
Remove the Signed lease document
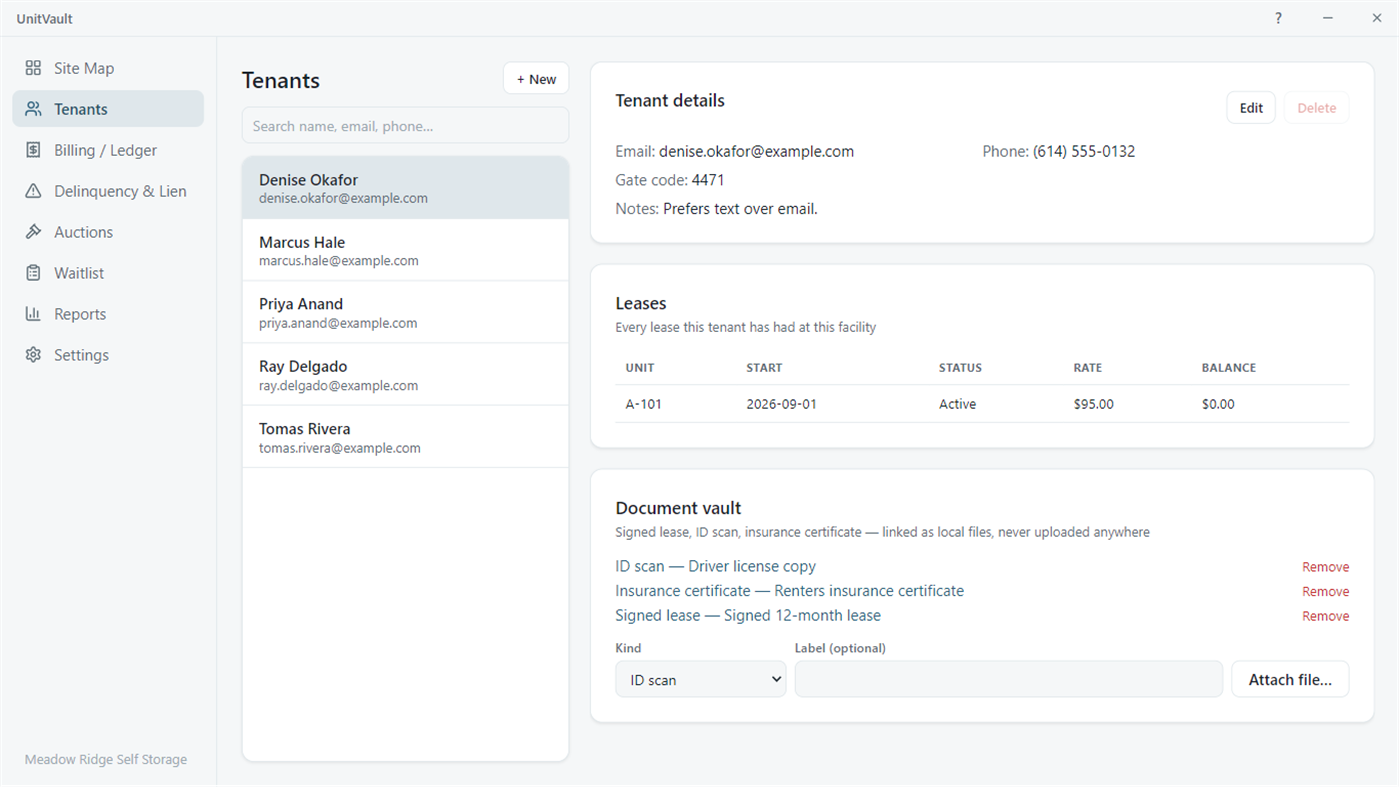coord(1326,616)
